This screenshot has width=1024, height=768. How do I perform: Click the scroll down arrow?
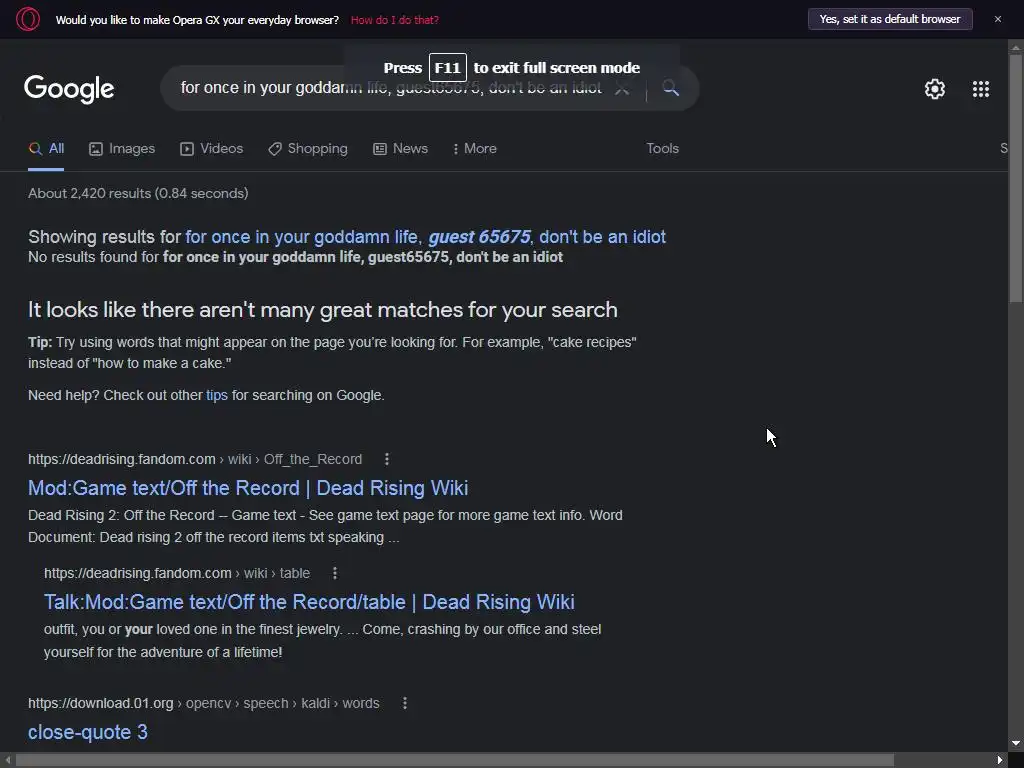point(1016,743)
